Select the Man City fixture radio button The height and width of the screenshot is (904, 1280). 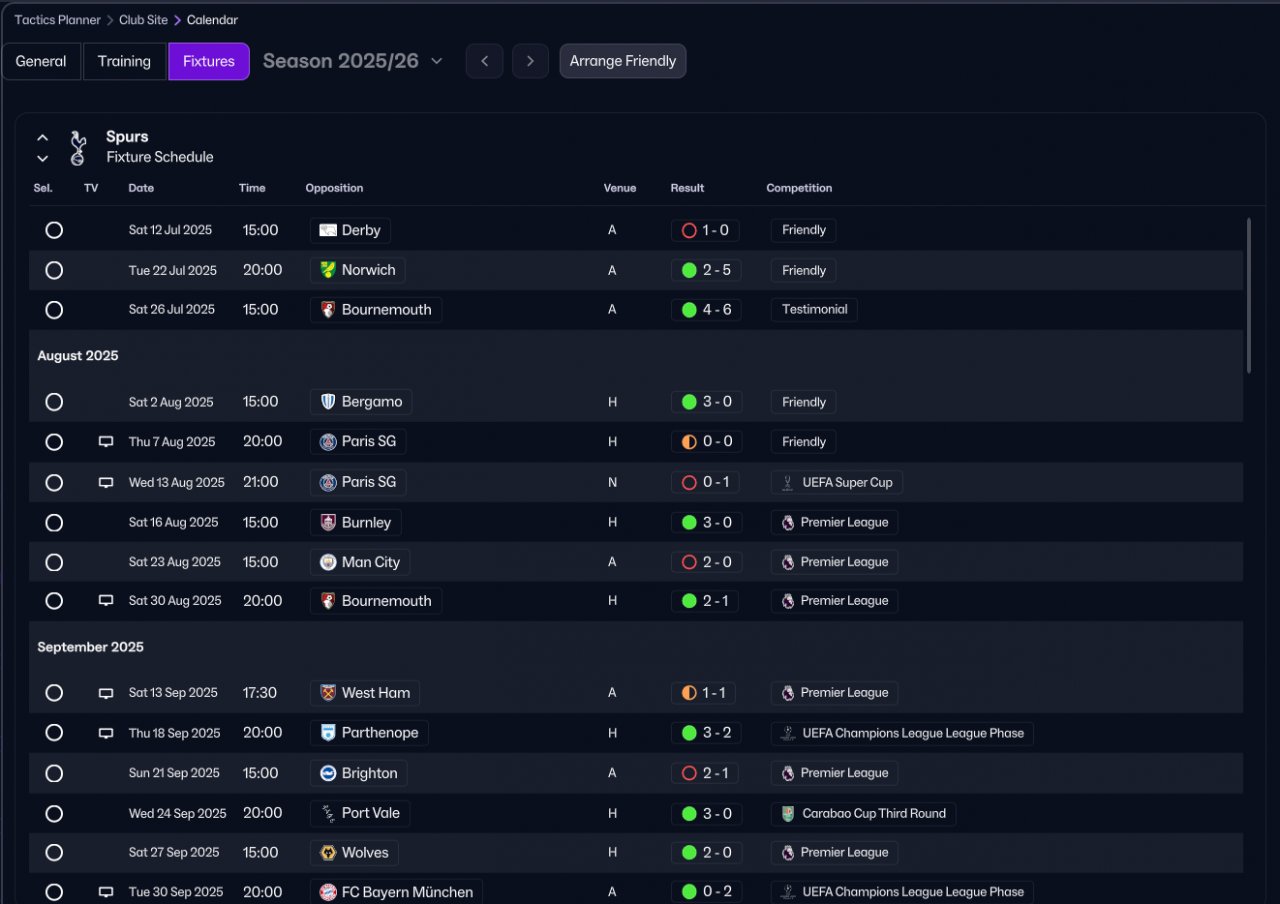[54, 562]
